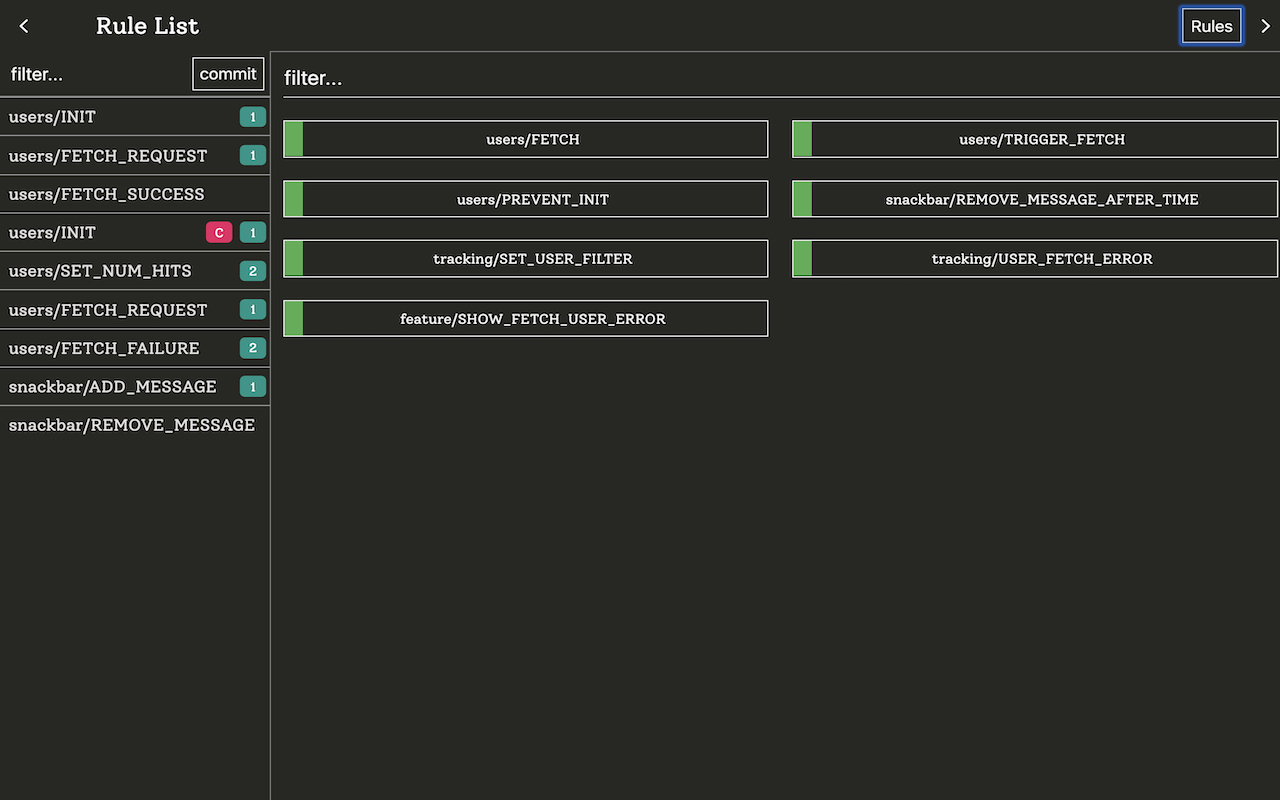Switch to the Rules tab
1280x800 pixels.
point(1211,26)
